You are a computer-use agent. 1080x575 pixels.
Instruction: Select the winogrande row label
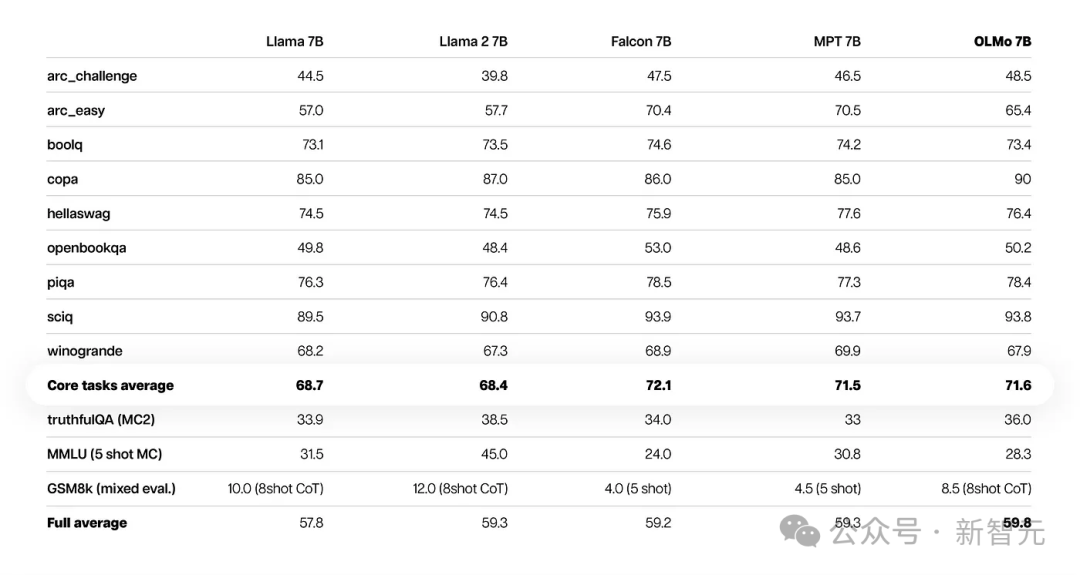85,351
